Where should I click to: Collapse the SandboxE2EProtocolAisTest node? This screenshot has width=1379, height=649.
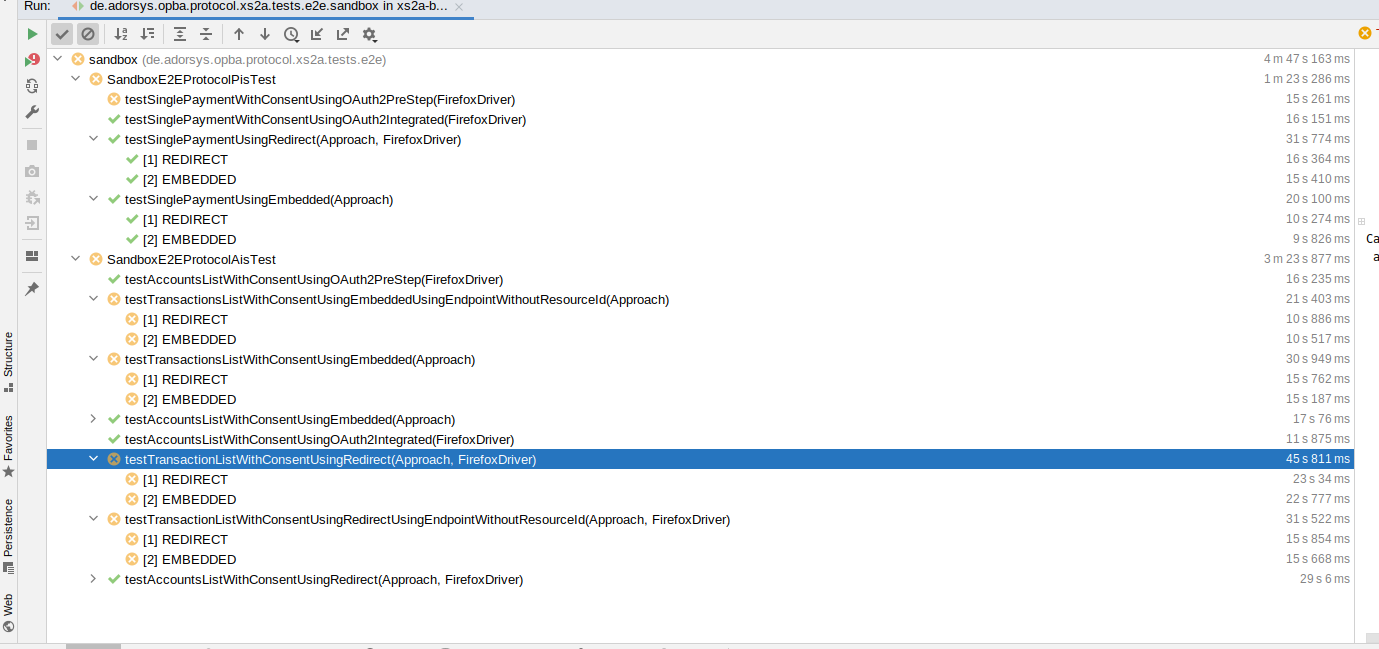pyautogui.click(x=76, y=260)
